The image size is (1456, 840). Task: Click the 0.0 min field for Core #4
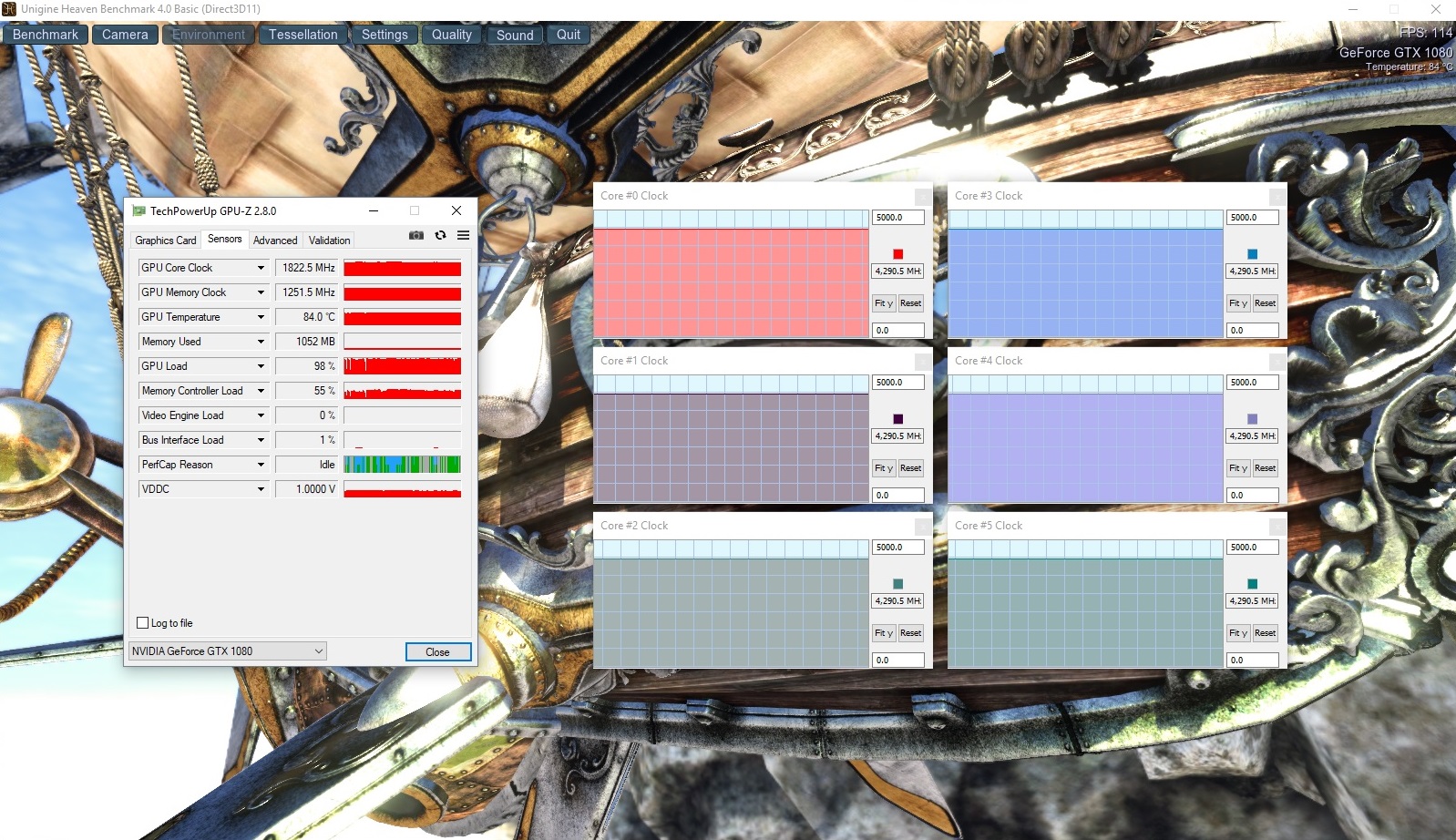(1253, 496)
